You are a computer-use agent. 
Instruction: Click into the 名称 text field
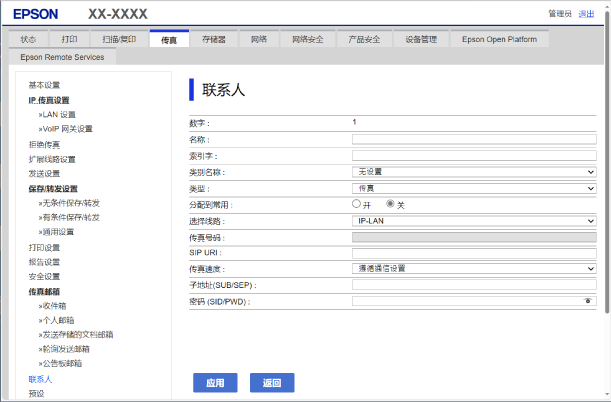click(x=474, y=139)
